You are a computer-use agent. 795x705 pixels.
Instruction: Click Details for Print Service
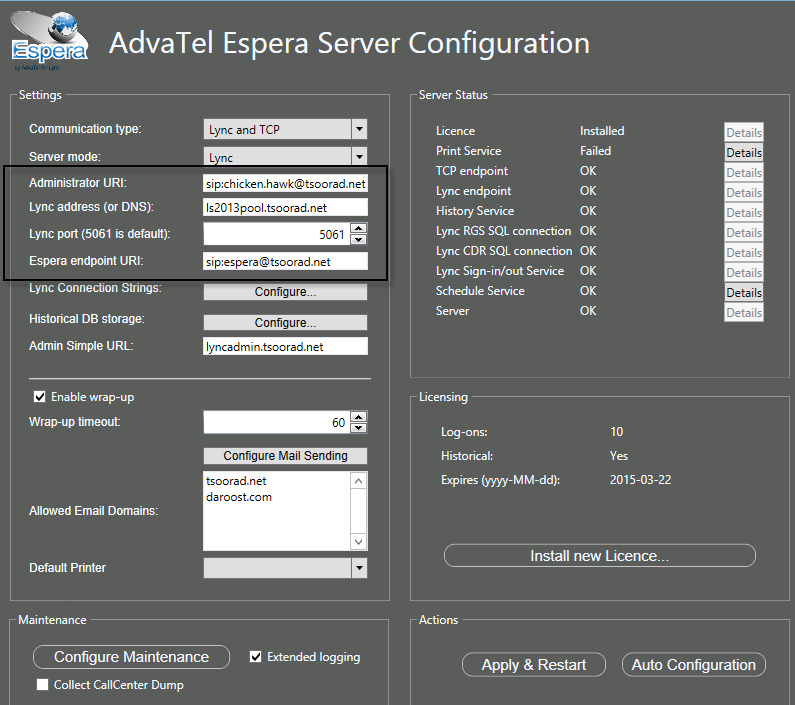(x=744, y=152)
